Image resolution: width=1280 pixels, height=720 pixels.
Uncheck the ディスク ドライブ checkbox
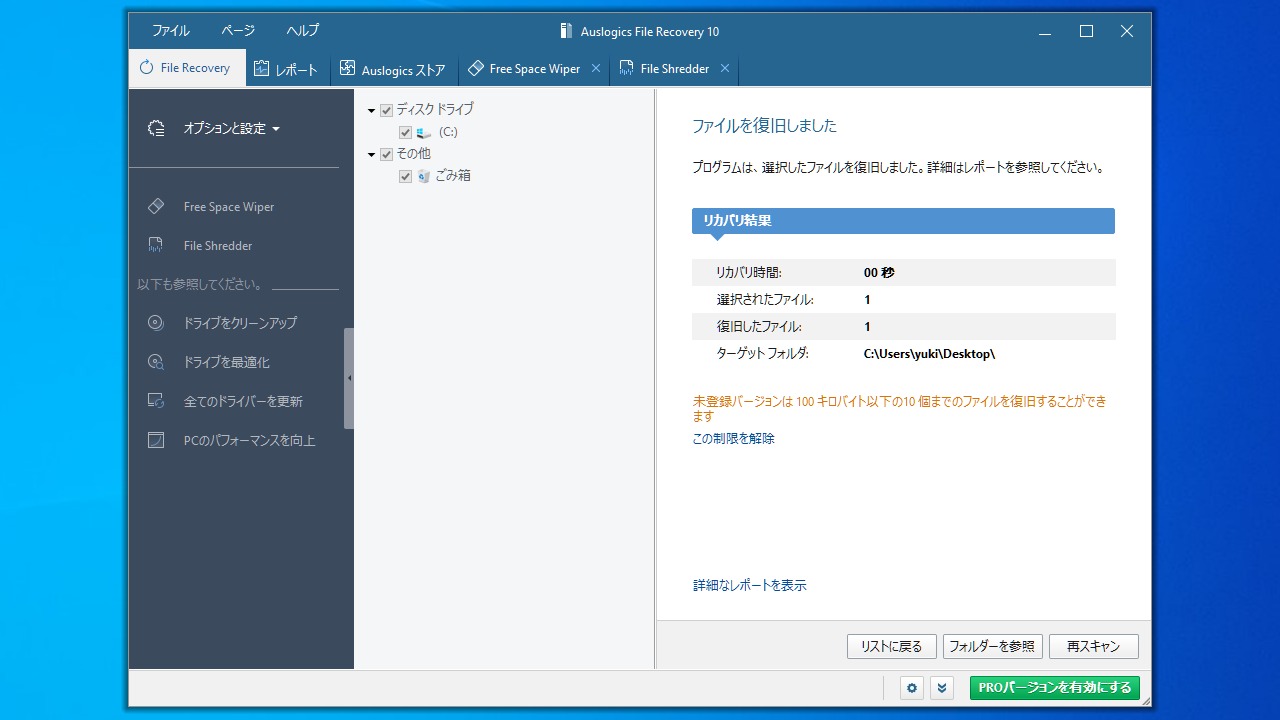[x=387, y=110]
